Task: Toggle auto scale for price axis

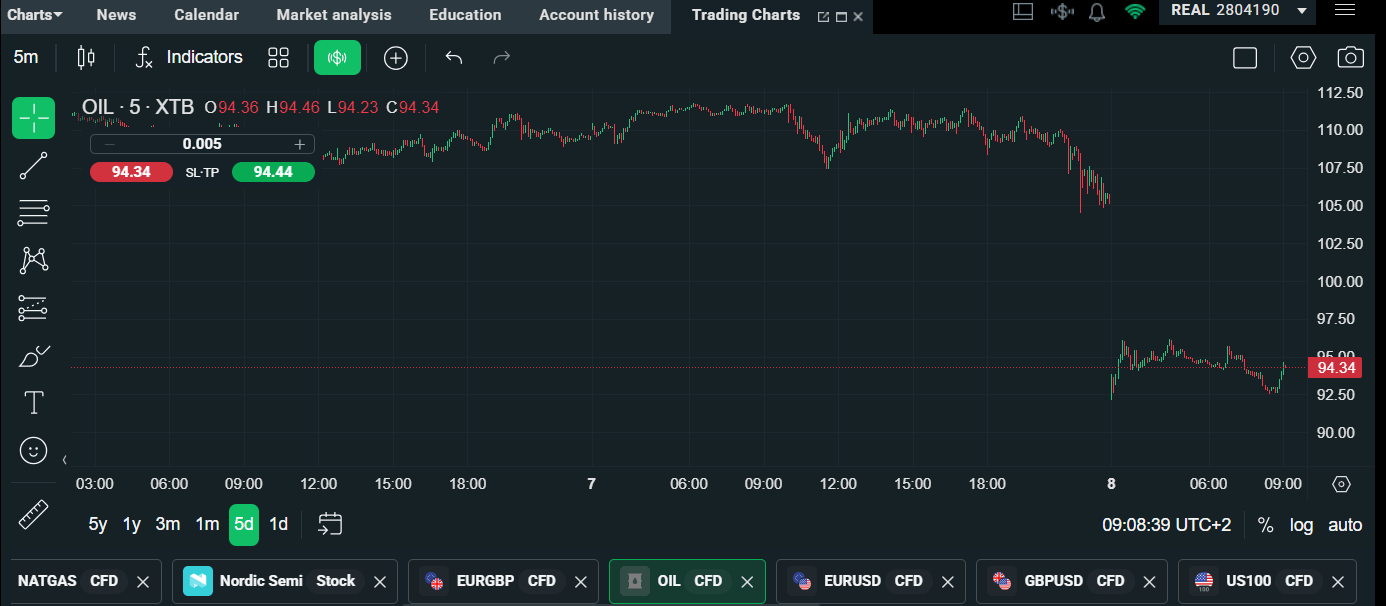Action: (x=1345, y=525)
